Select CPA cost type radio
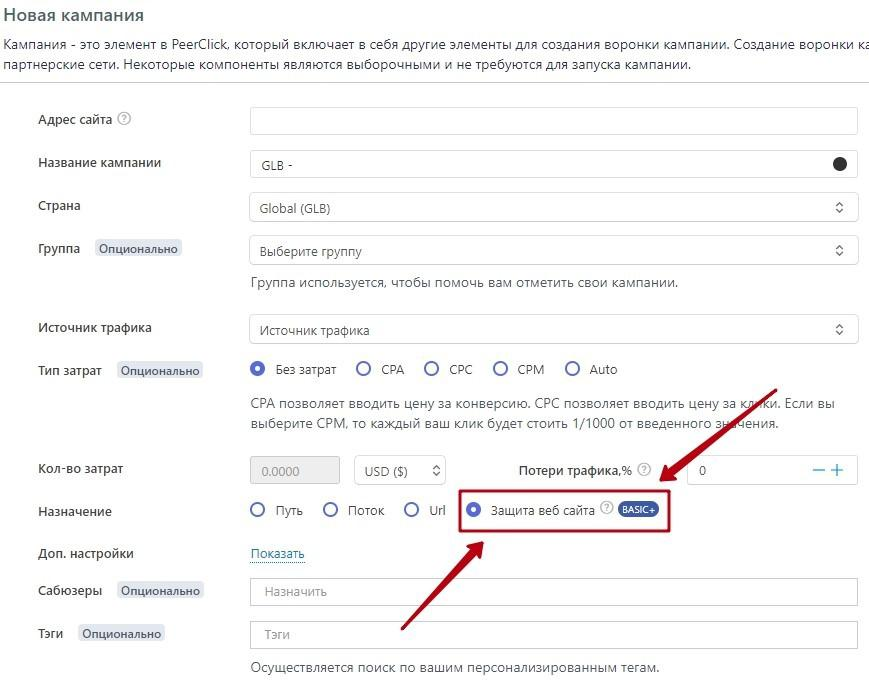 coord(364,369)
